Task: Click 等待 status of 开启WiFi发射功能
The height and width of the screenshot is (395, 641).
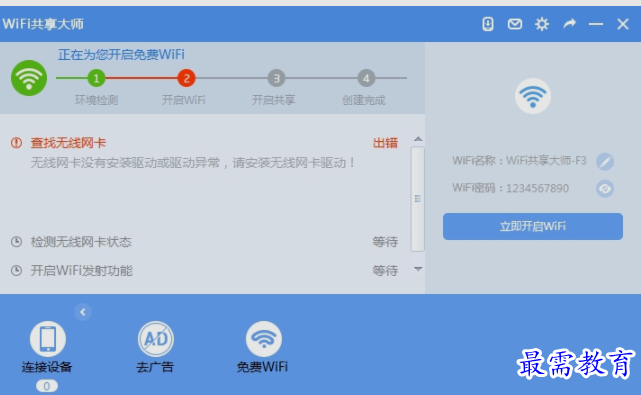Action: (x=385, y=270)
